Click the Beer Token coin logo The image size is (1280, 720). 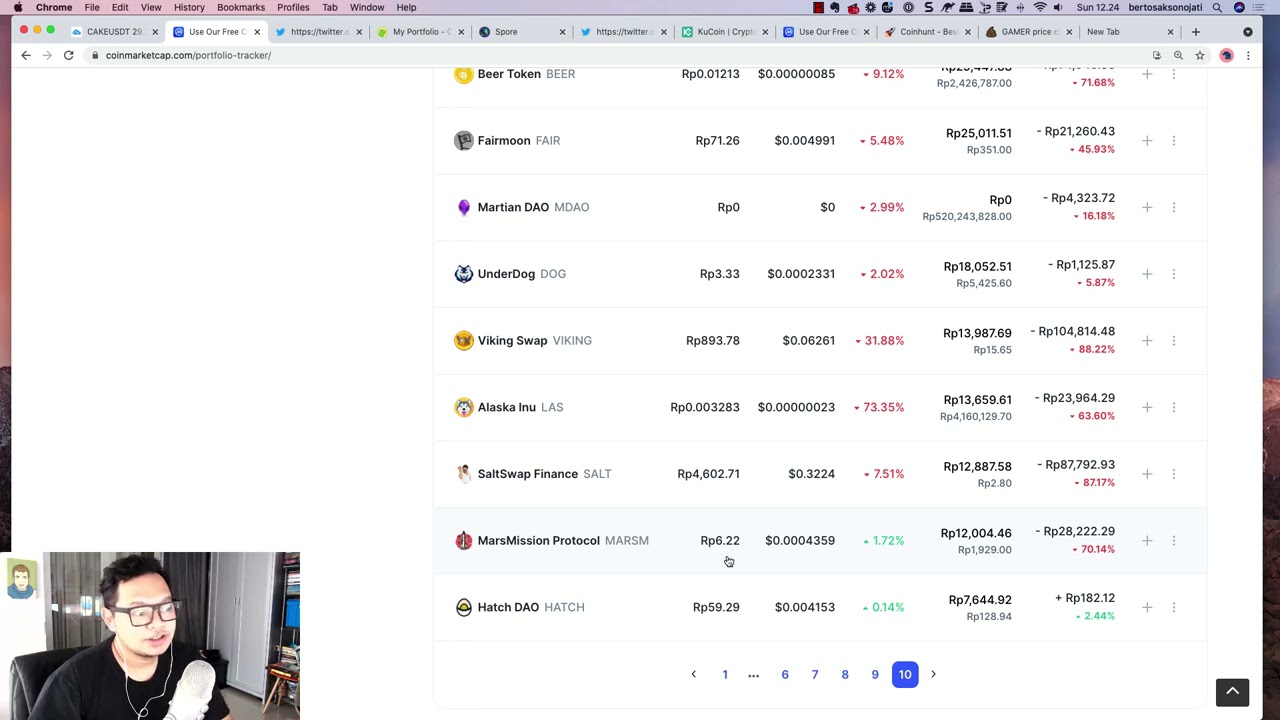click(463, 74)
